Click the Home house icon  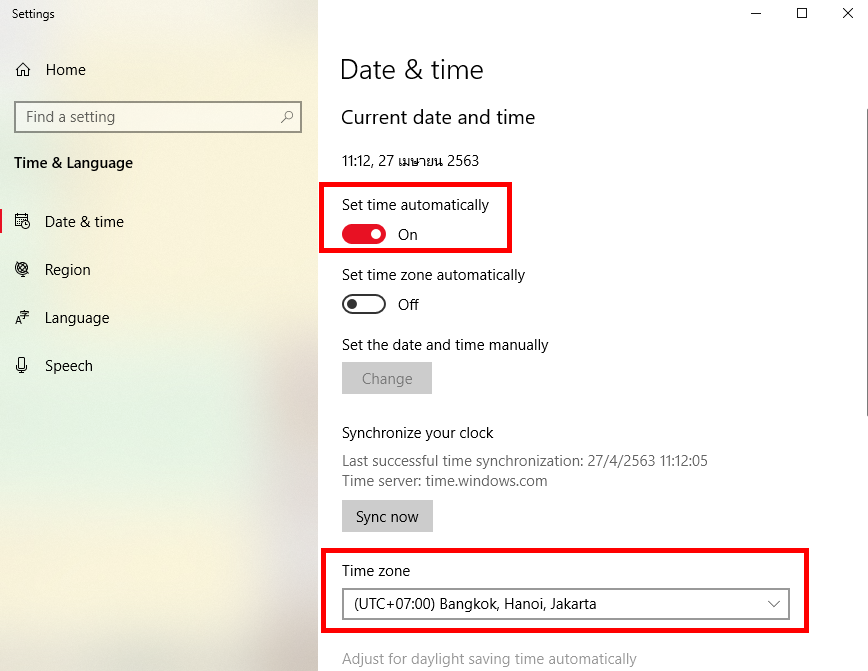click(x=23, y=70)
